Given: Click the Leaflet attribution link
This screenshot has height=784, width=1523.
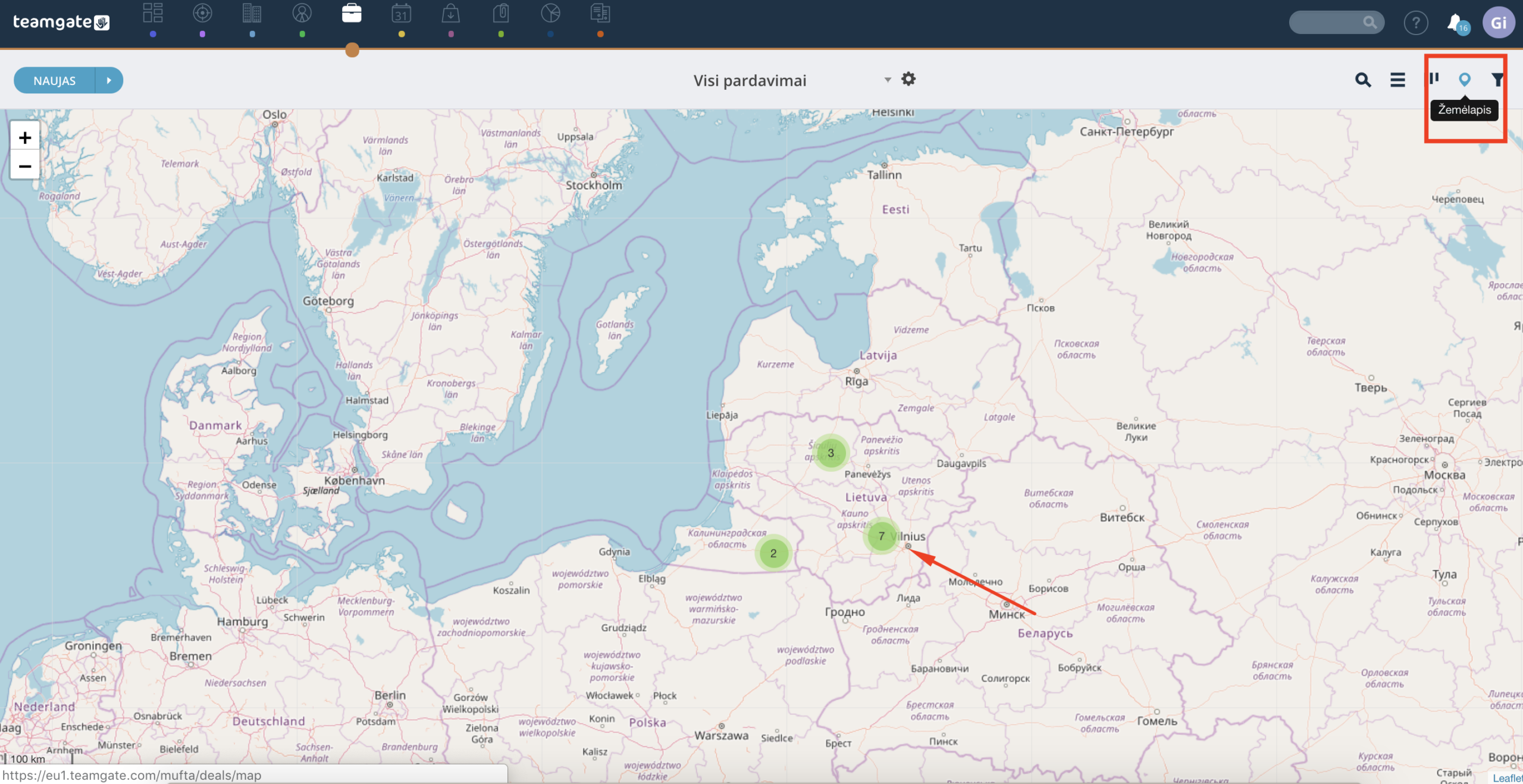Looking at the screenshot, I should point(1508,778).
